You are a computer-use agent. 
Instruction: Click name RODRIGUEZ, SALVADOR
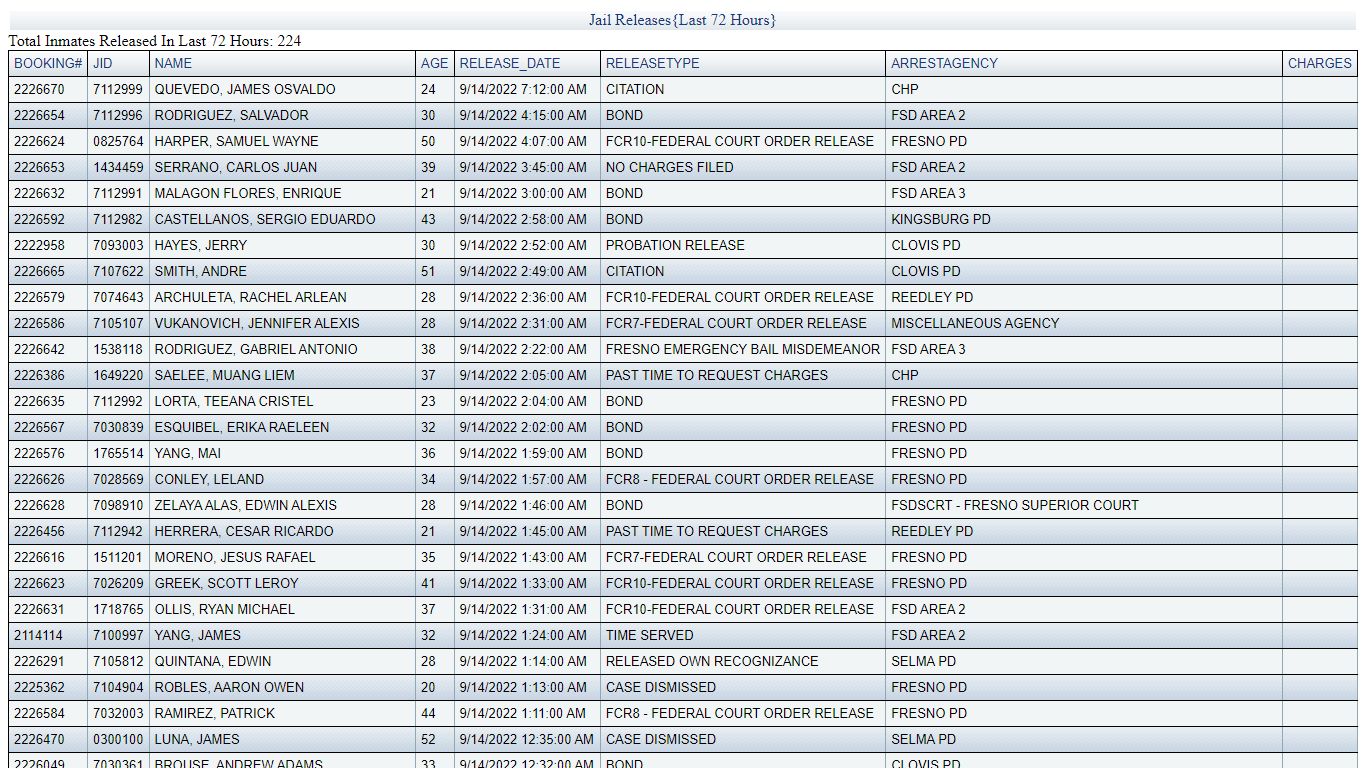click(231, 115)
